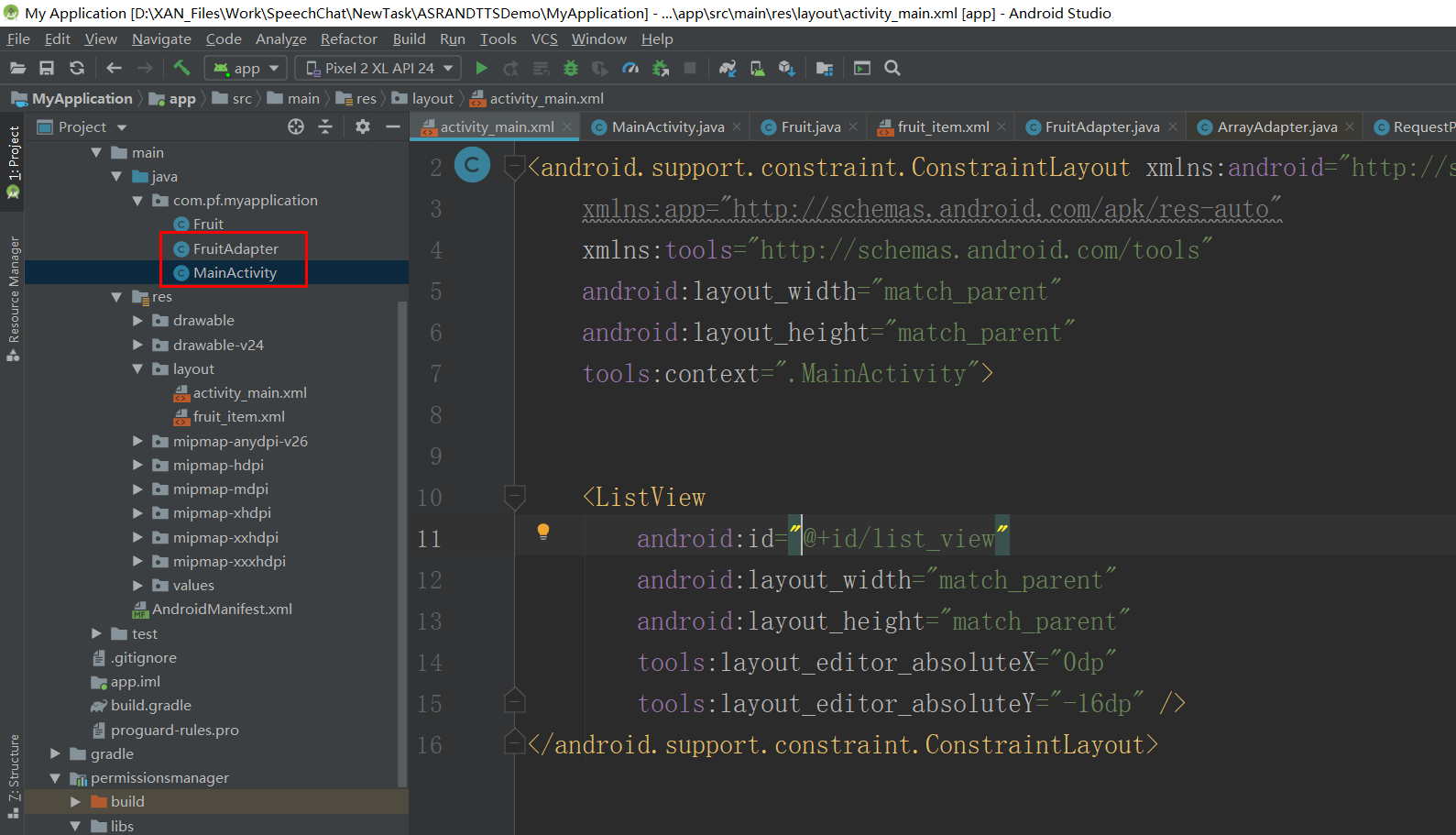Viewport: 1456px width, 835px height.
Task: Collapse the com.pf.myapplication package arrow
Action: [137, 200]
